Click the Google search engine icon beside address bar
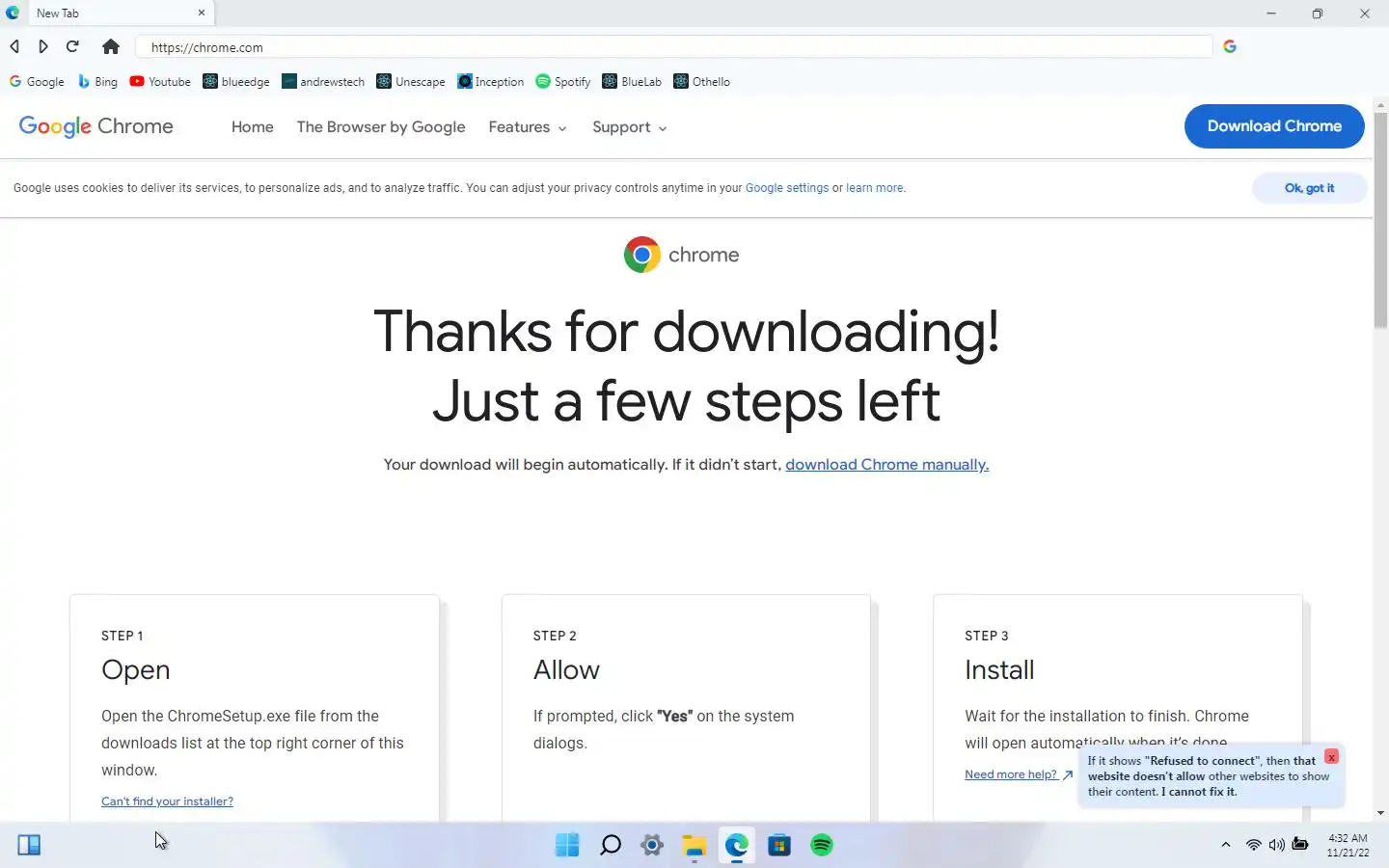Image resolution: width=1389 pixels, height=868 pixels. point(1230,46)
